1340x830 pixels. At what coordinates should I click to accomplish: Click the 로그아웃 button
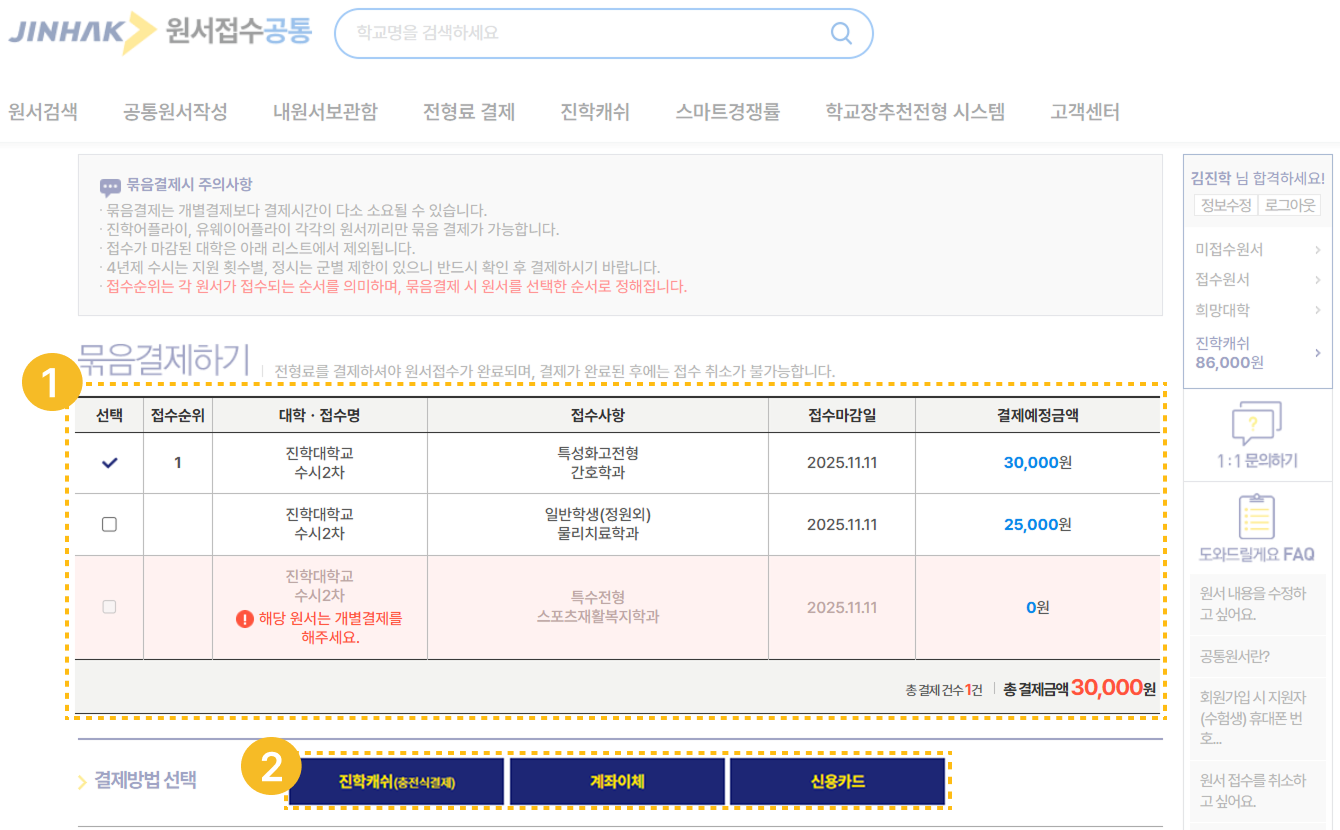[1290, 205]
